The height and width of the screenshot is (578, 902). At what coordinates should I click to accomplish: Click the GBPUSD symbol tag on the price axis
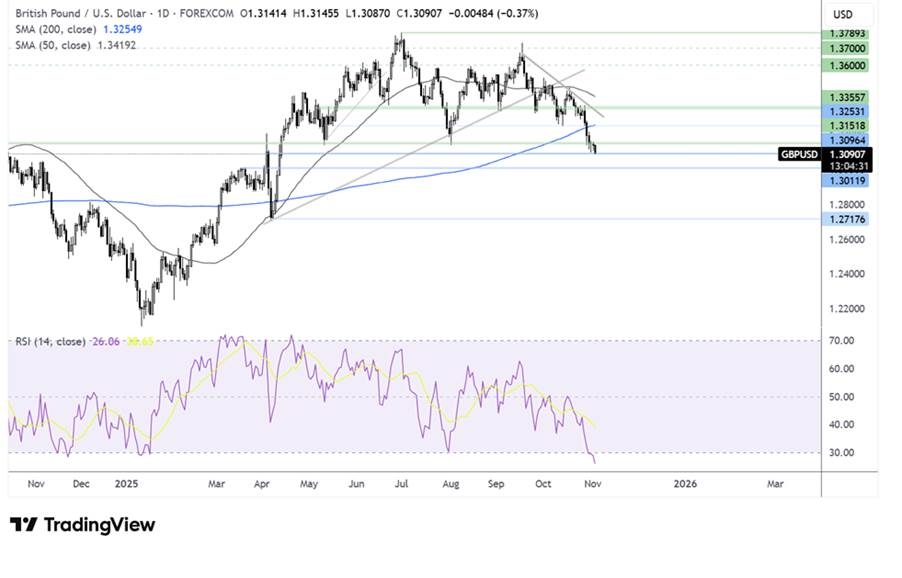(799, 154)
